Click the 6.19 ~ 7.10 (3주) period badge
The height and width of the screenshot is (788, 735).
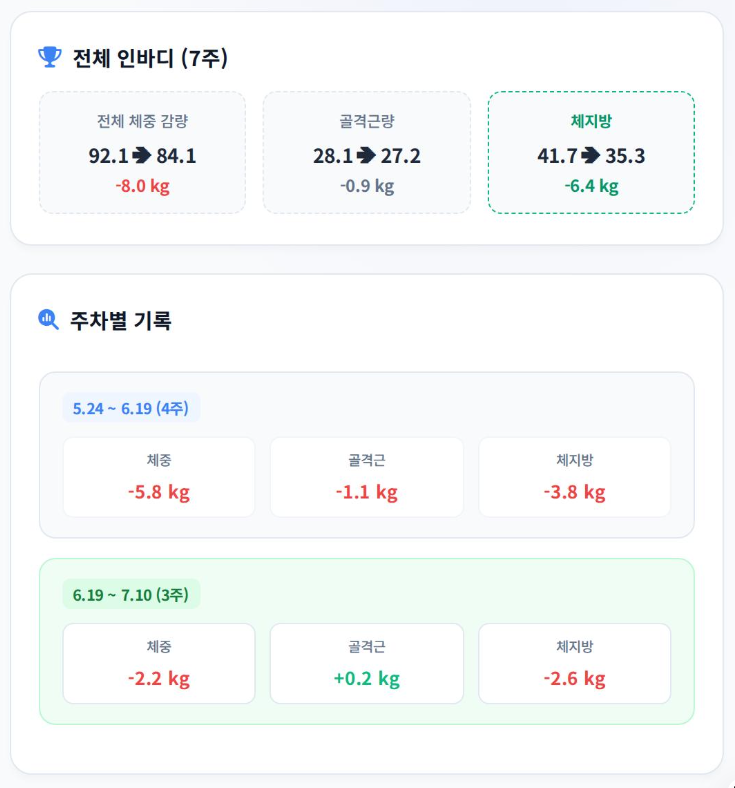pyautogui.click(x=131, y=595)
